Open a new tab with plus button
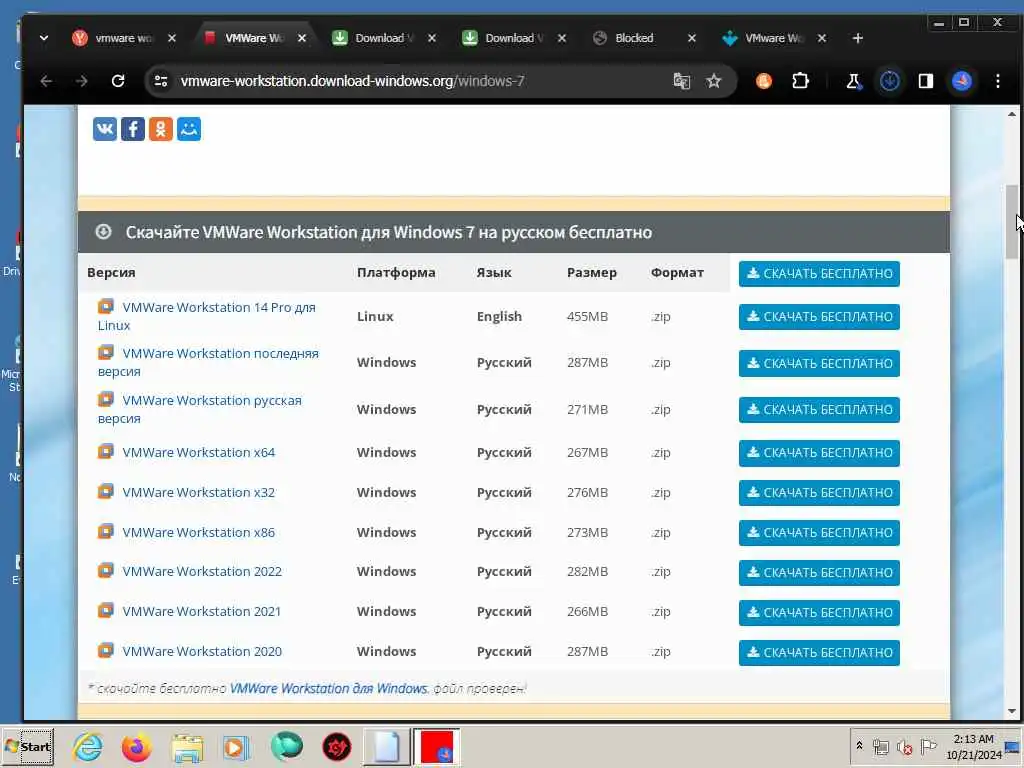Viewport: 1024px width, 768px height. click(857, 38)
